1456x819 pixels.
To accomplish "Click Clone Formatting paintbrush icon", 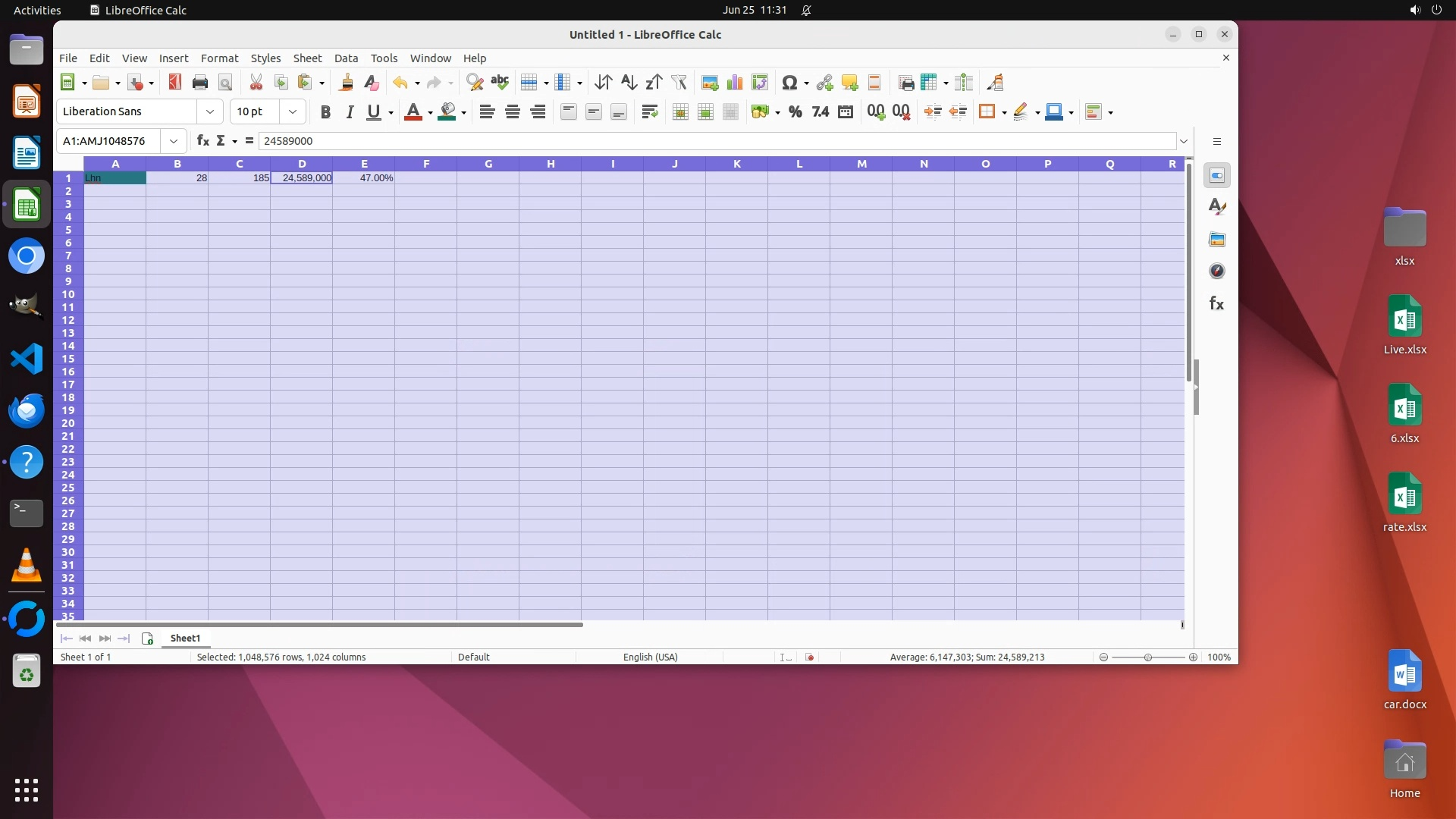I will click(x=347, y=83).
